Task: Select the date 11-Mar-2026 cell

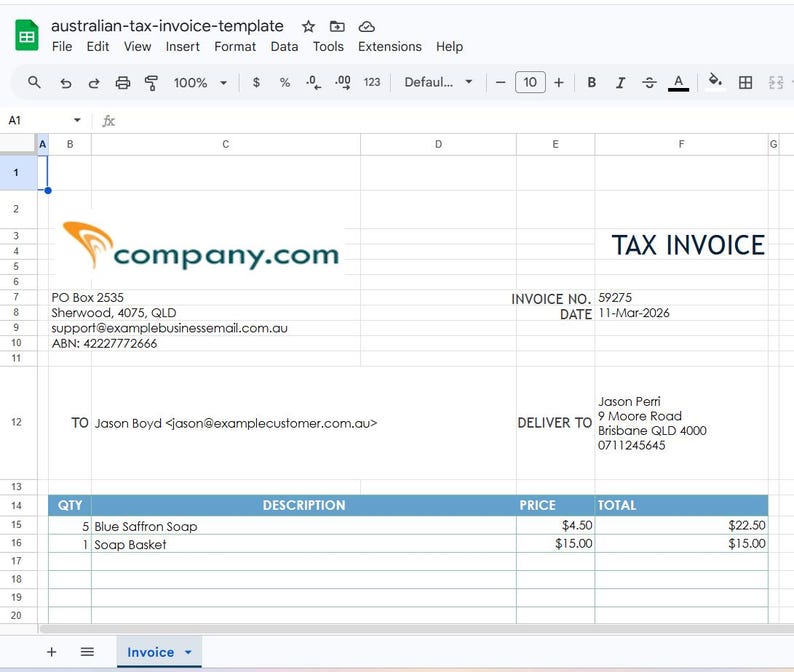Action: (682, 312)
